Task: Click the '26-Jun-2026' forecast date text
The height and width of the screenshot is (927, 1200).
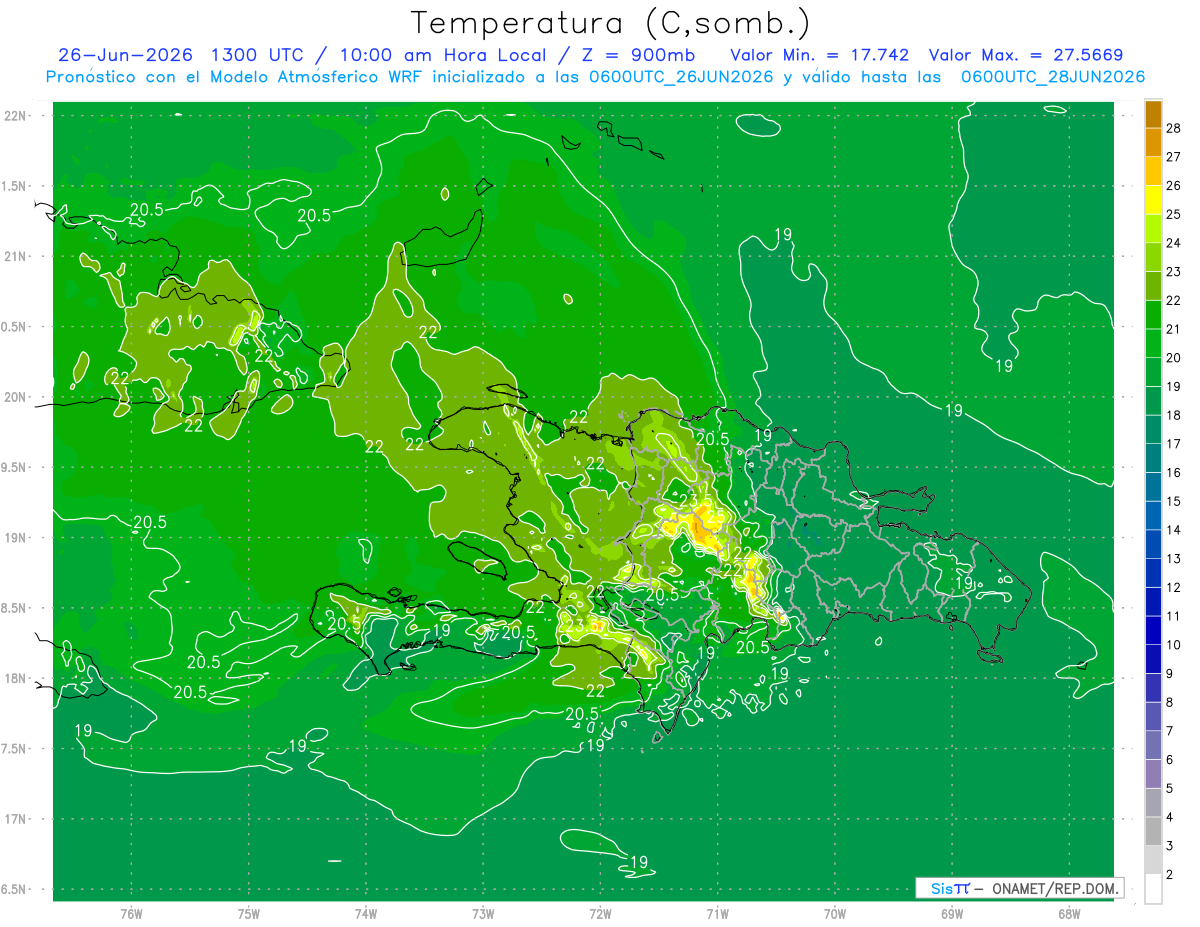Action: [125, 55]
